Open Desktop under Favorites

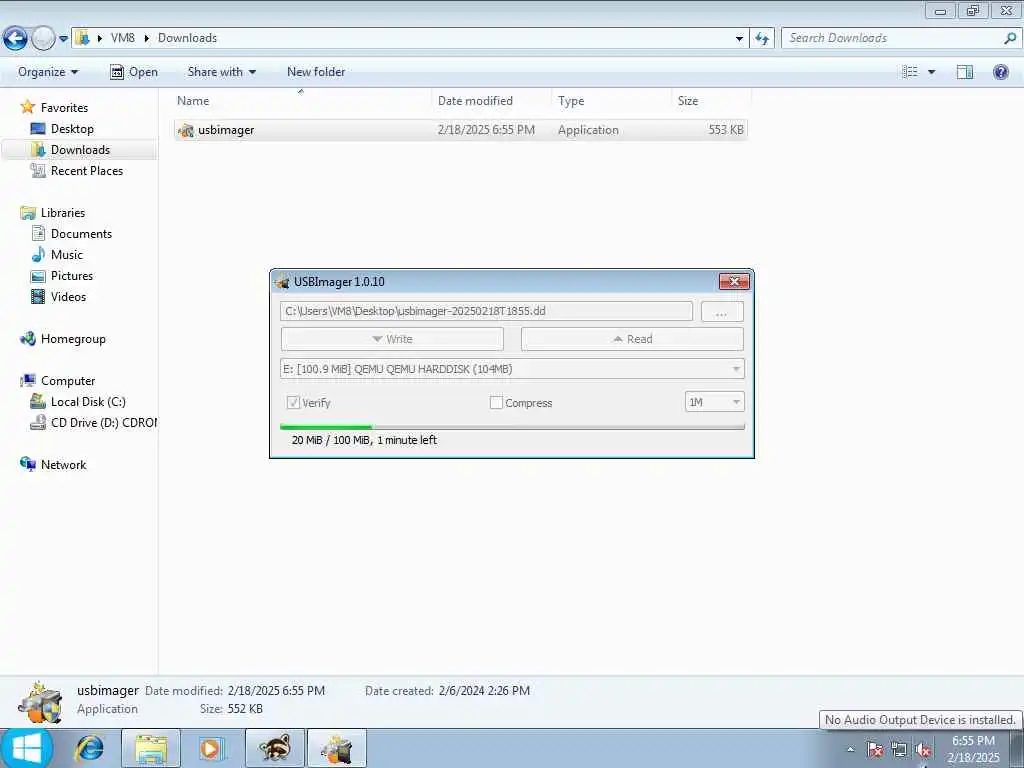(72, 129)
